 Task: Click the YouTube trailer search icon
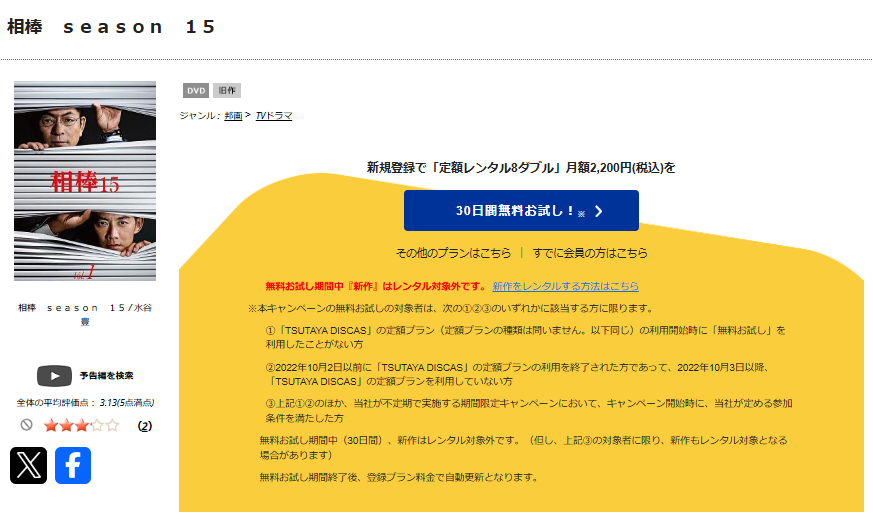click(x=54, y=376)
